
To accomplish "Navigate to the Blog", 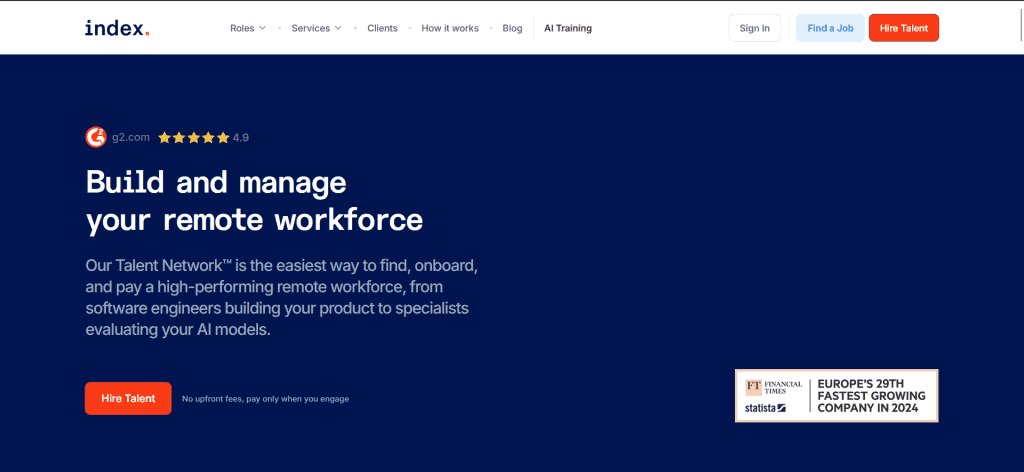I will (512, 28).
